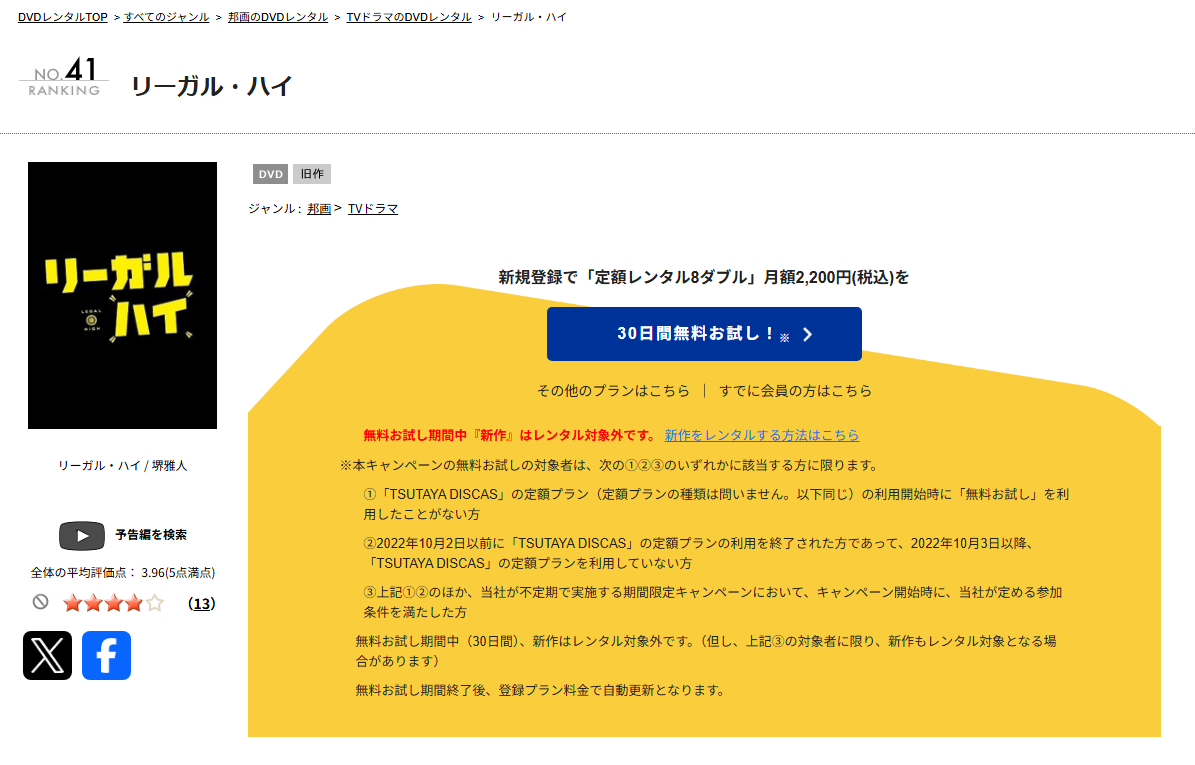This screenshot has width=1195, height=765.
Task: Click the gray DVD tag
Action: pos(270,174)
